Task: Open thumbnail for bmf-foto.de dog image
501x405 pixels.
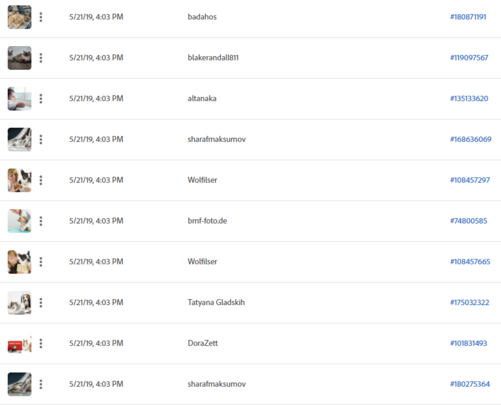Action: point(20,221)
